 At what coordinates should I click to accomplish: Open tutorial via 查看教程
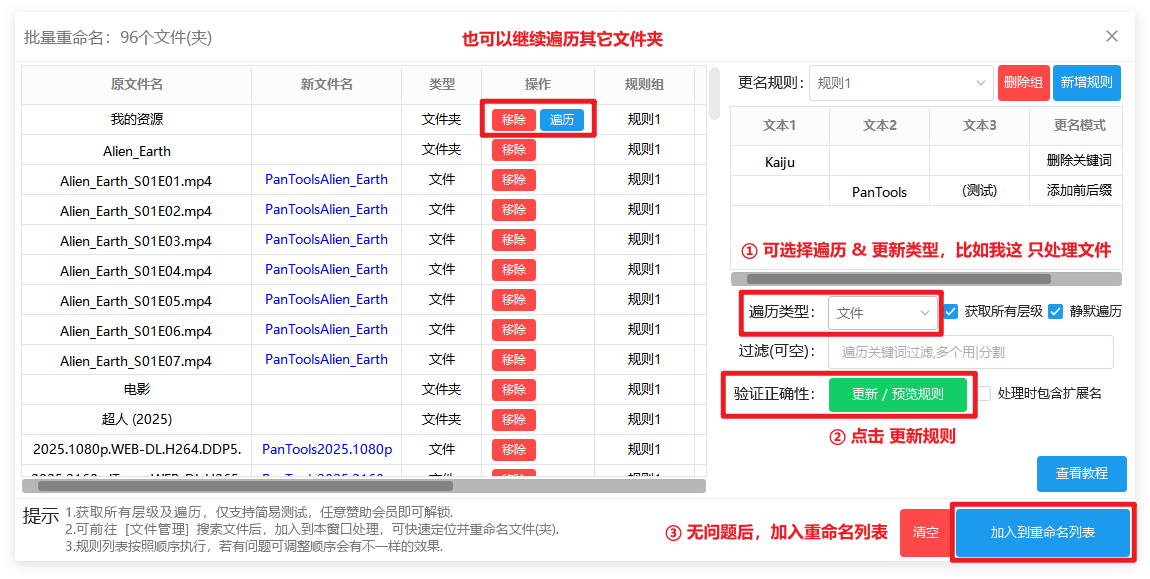click(1081, 474)
